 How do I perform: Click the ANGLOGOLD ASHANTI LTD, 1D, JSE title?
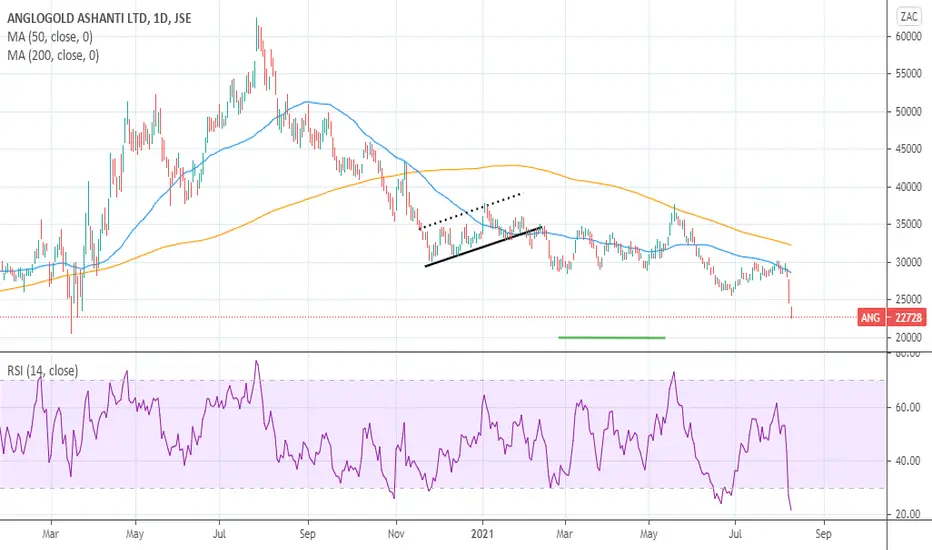[x=99, y=18]
